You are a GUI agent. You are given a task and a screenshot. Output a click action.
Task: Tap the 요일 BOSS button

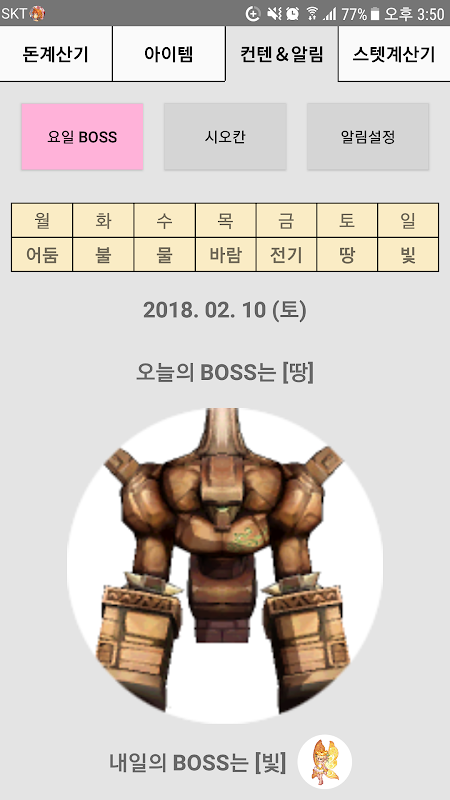[x=82, y=137]
